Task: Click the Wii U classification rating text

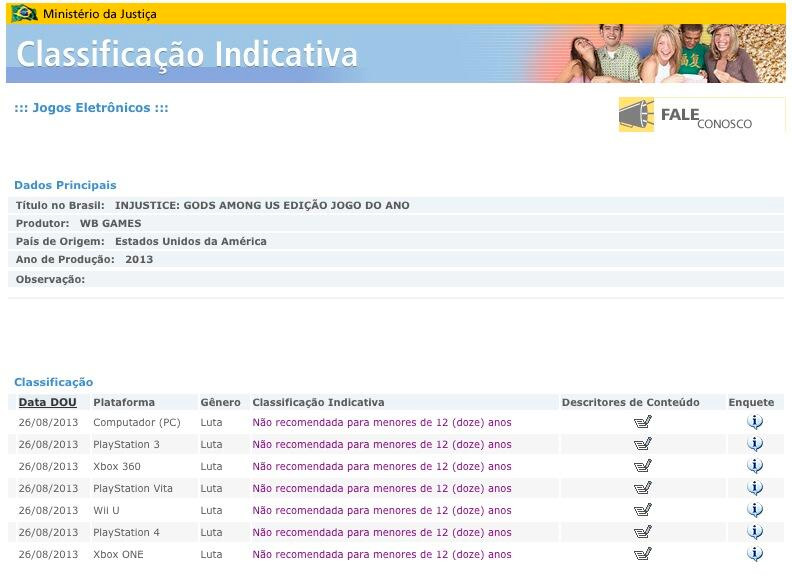Action: [381, 510]
